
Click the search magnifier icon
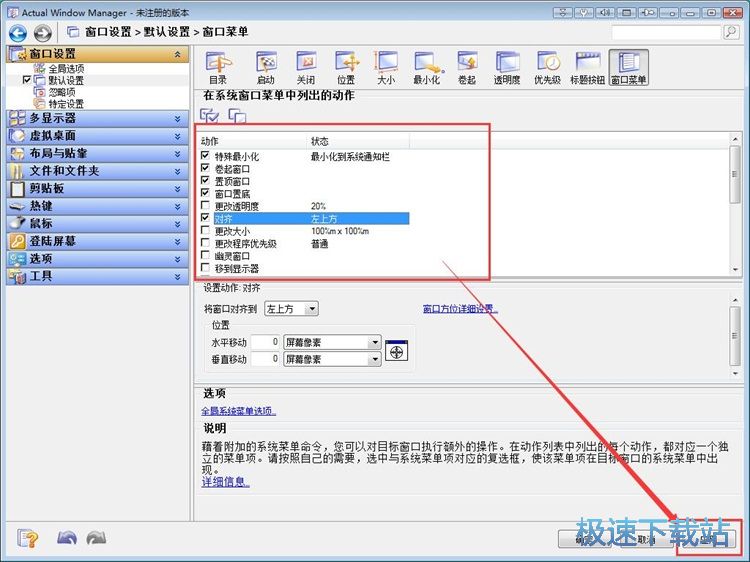(x=731, y=33)
